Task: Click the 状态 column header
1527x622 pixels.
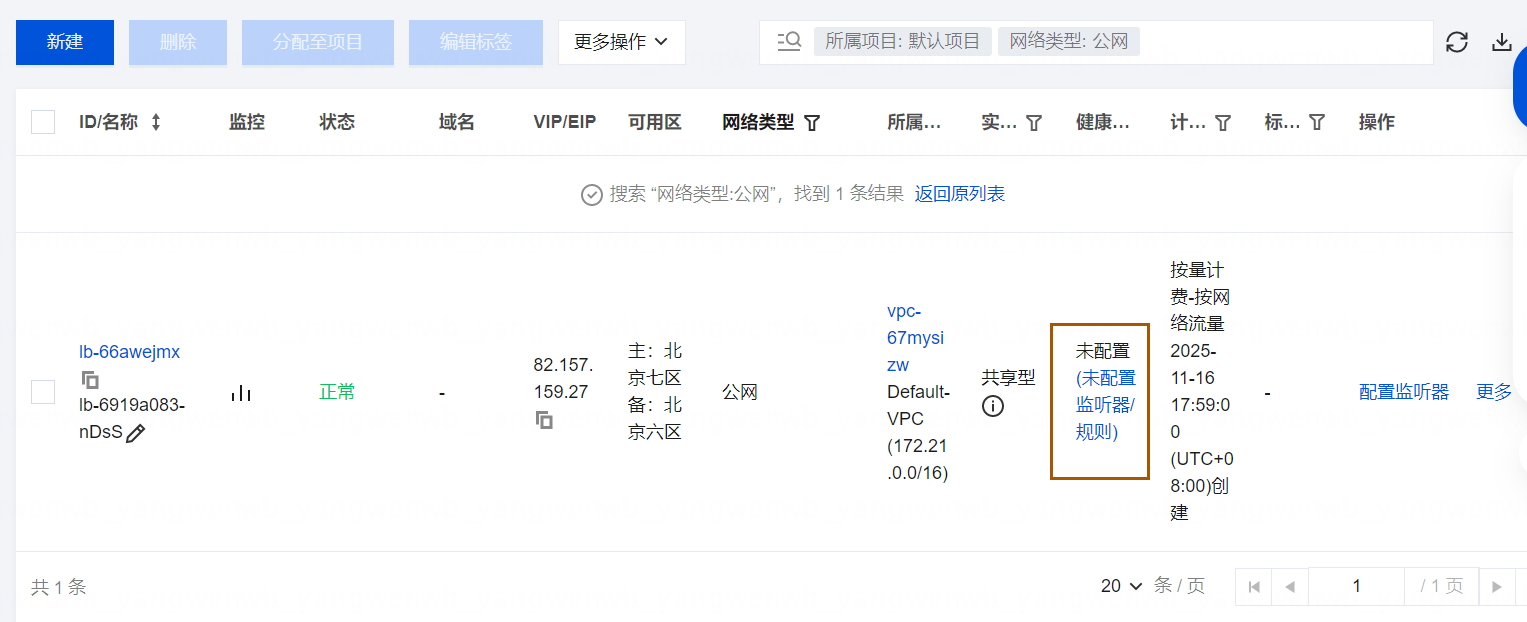Action: click(337, 122)
